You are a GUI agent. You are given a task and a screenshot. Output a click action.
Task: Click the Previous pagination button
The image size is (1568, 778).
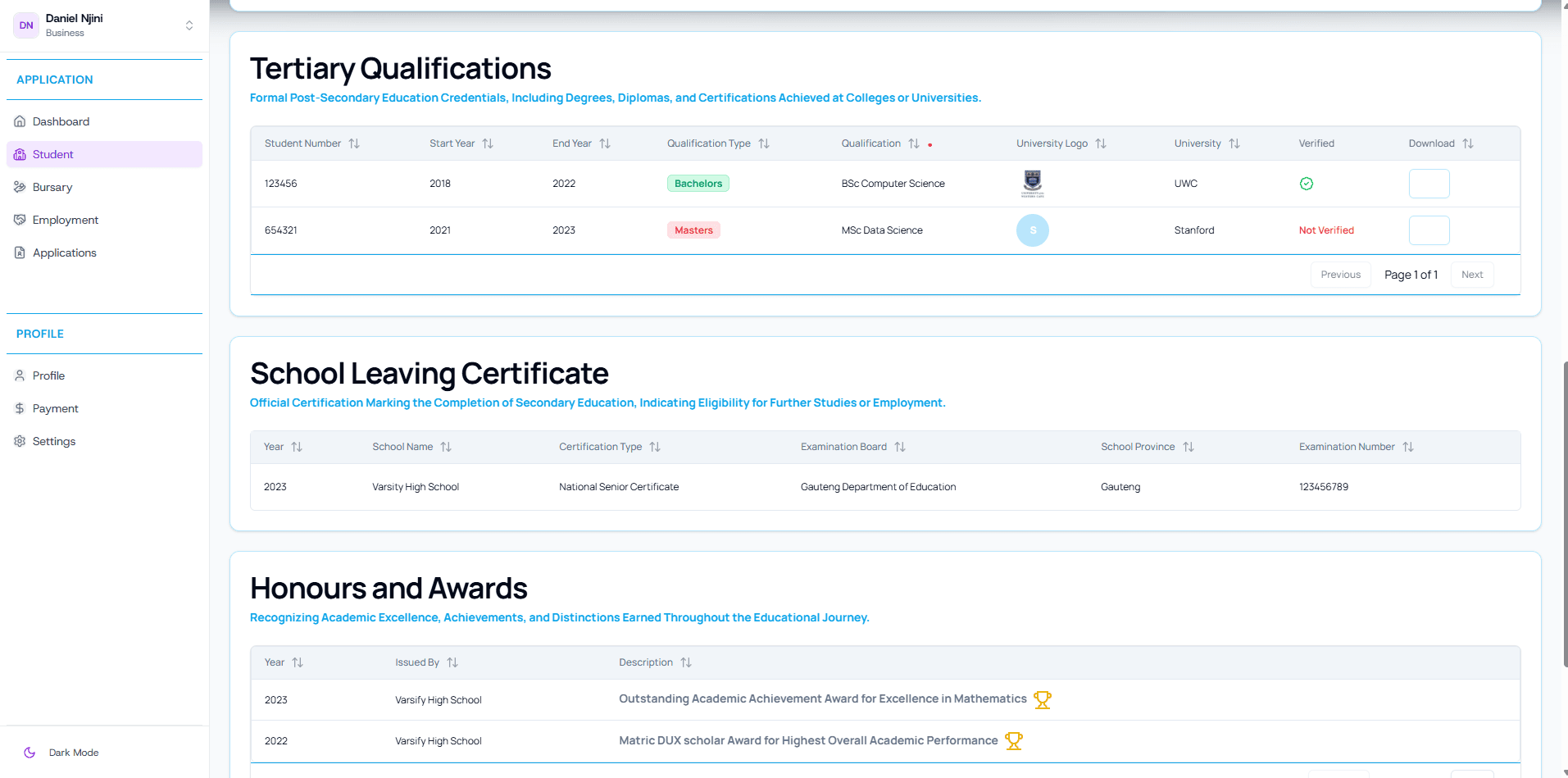pyautogui.click(x=1340, y=275)
